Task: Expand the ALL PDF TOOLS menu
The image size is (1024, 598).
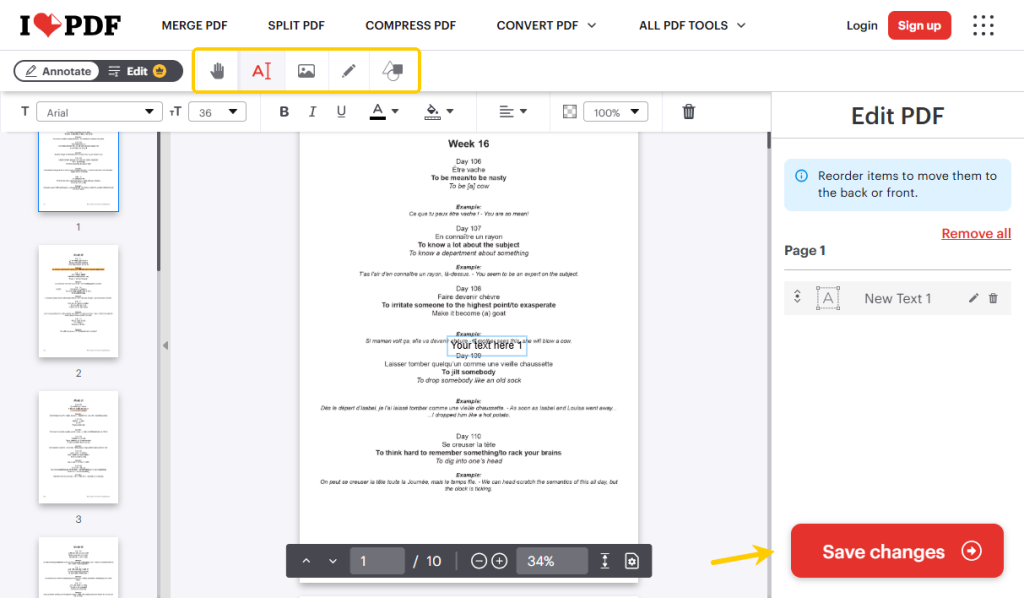Action: 692,25
